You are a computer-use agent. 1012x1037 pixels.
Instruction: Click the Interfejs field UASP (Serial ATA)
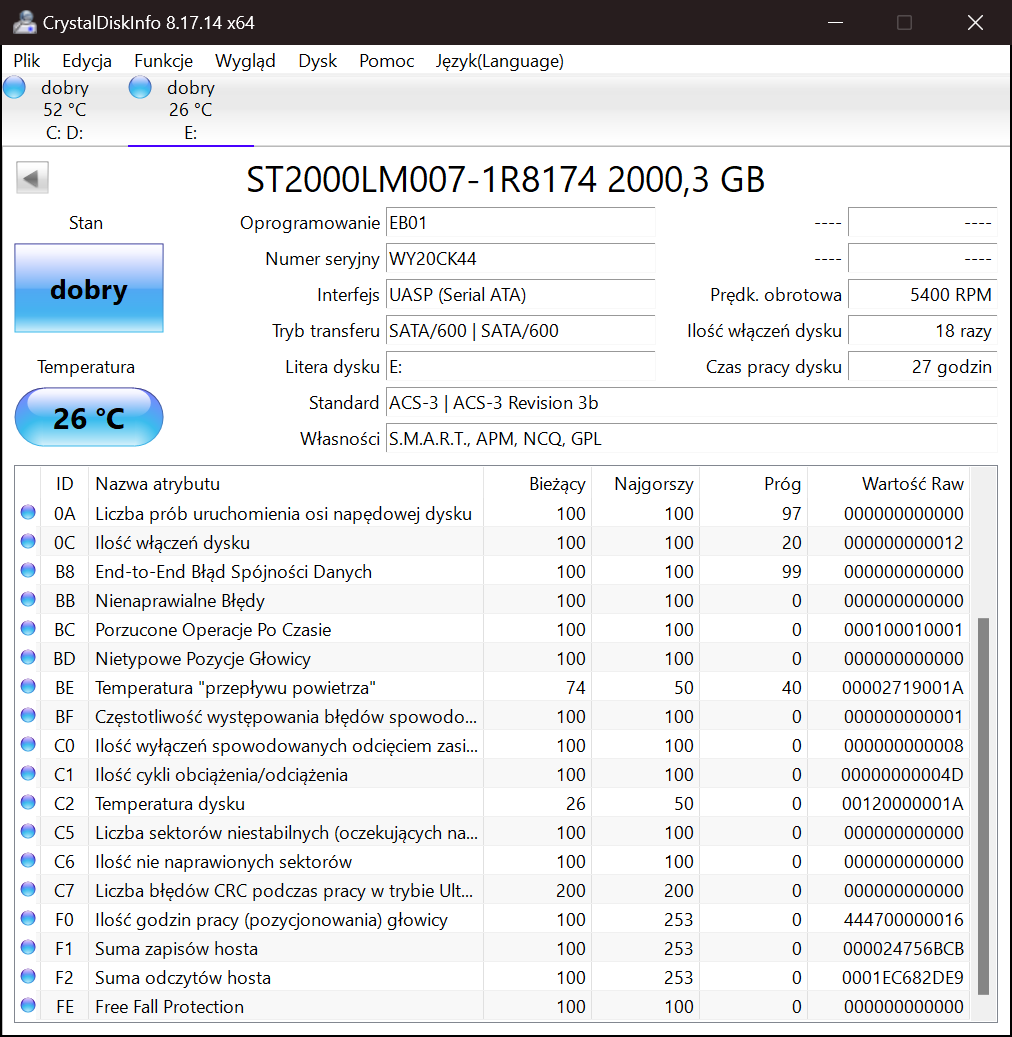[x=521, y=294]
